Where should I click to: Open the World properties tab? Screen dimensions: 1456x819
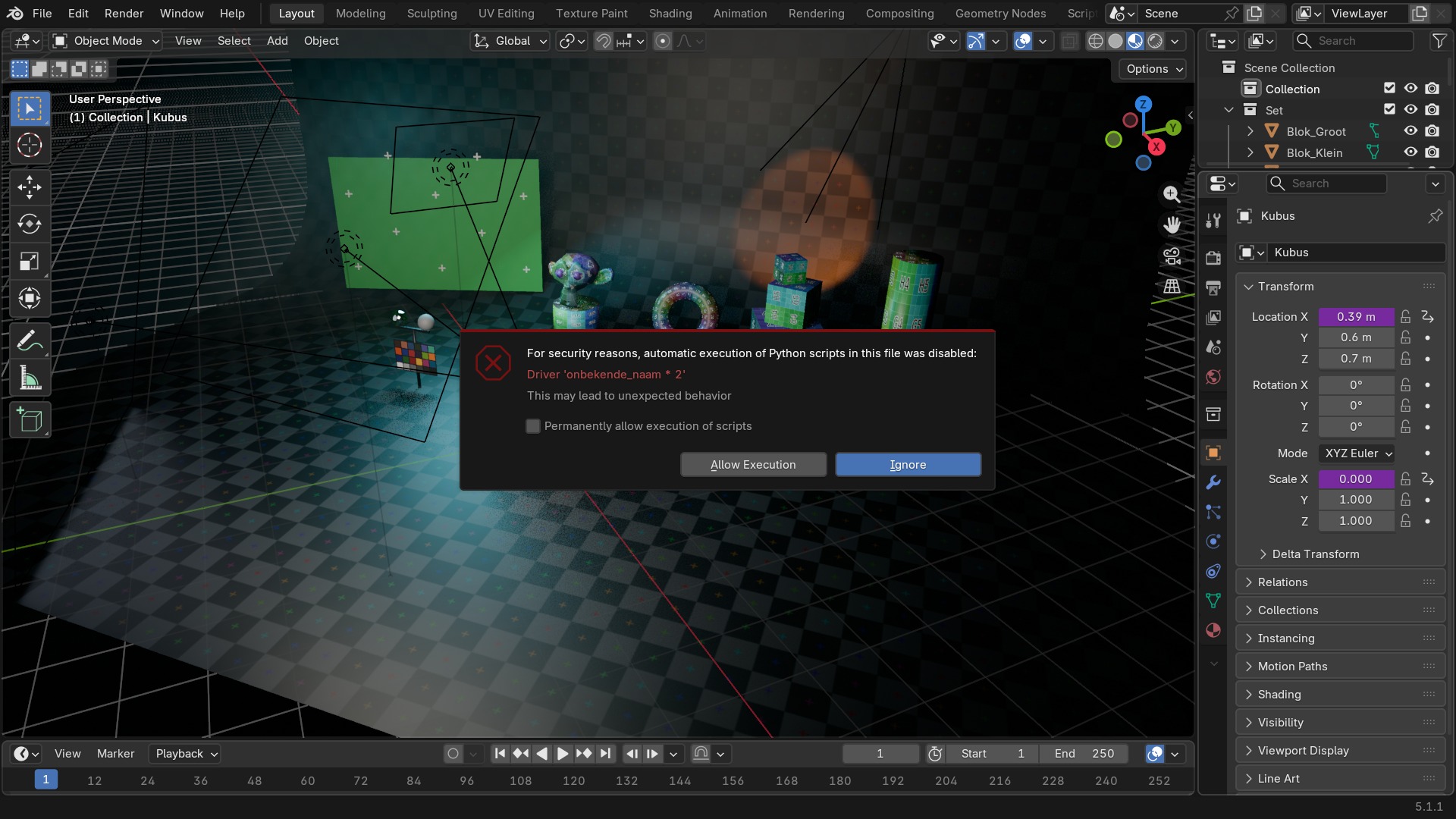click(1213, 377)
